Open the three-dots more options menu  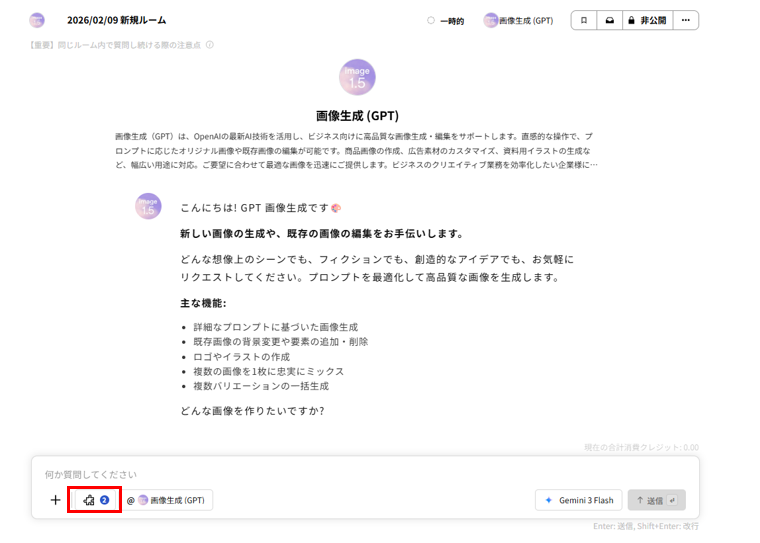pyautogui.click(x=685, y=20)
